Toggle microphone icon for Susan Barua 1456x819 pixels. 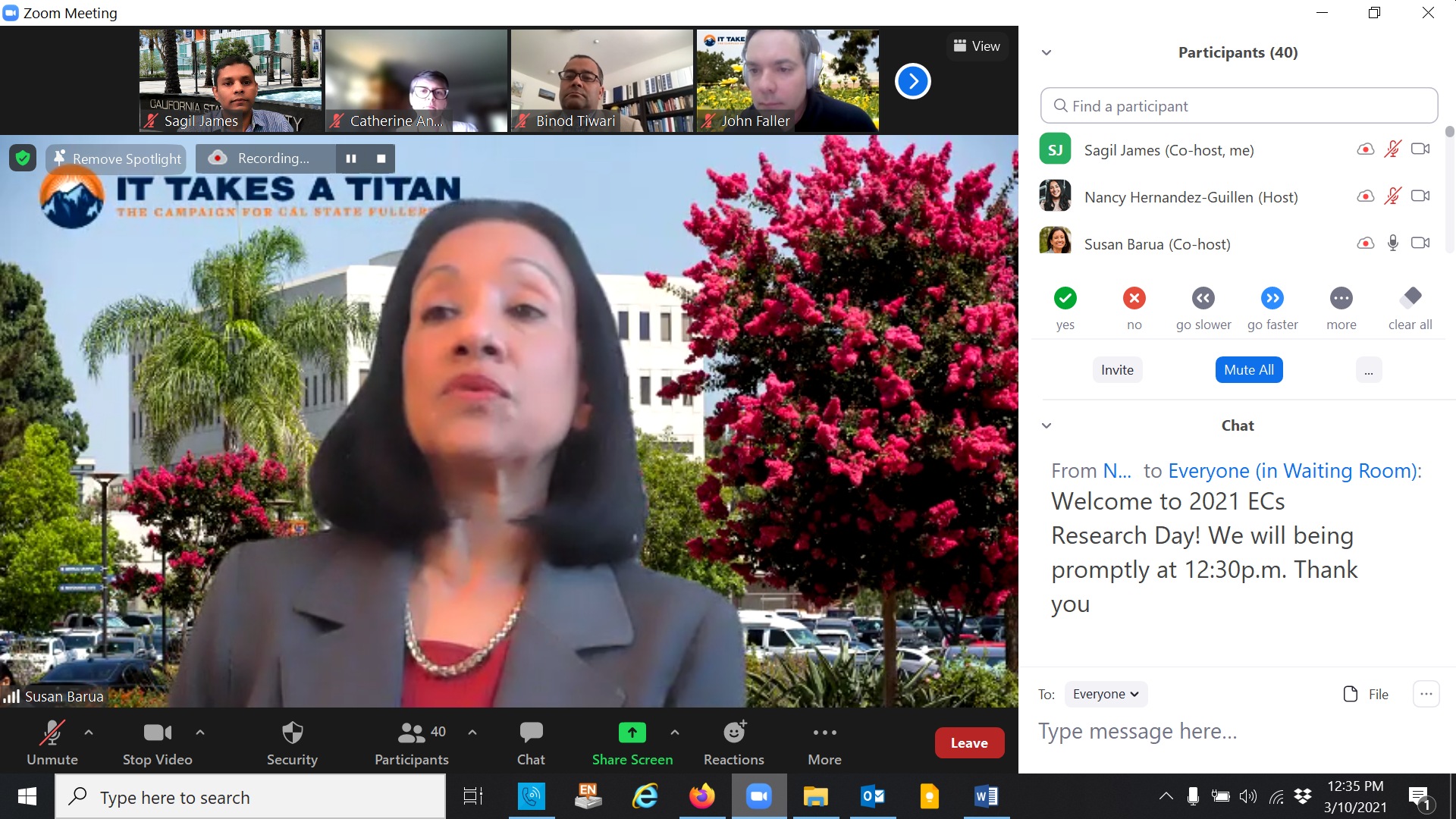pyautogui.click(x=1392, y=243)
